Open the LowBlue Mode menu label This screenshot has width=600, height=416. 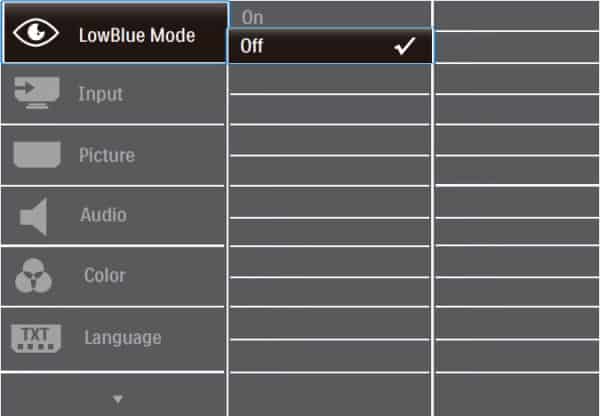137,34
